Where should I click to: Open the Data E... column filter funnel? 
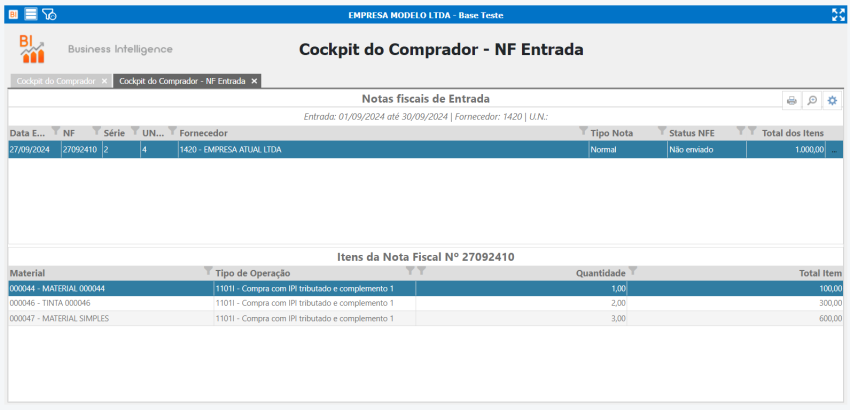pos(55,131)
